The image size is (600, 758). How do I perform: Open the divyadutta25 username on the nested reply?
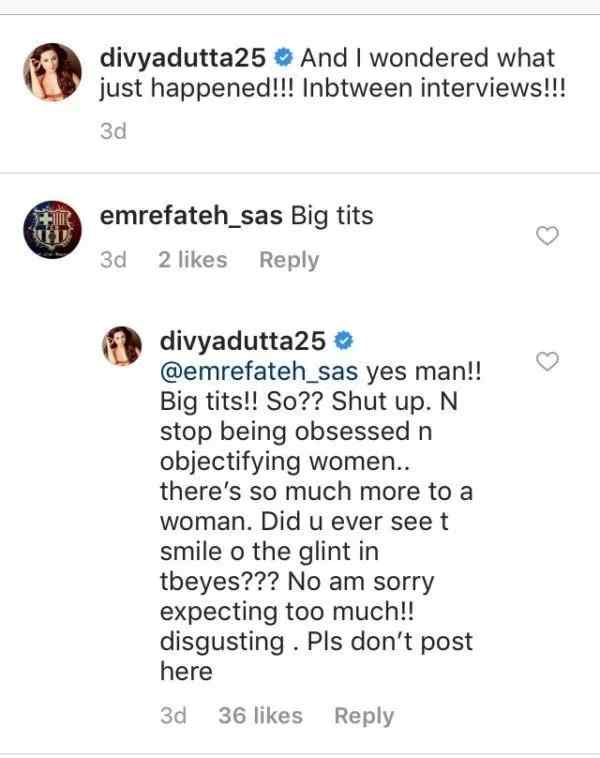[242, 342]
